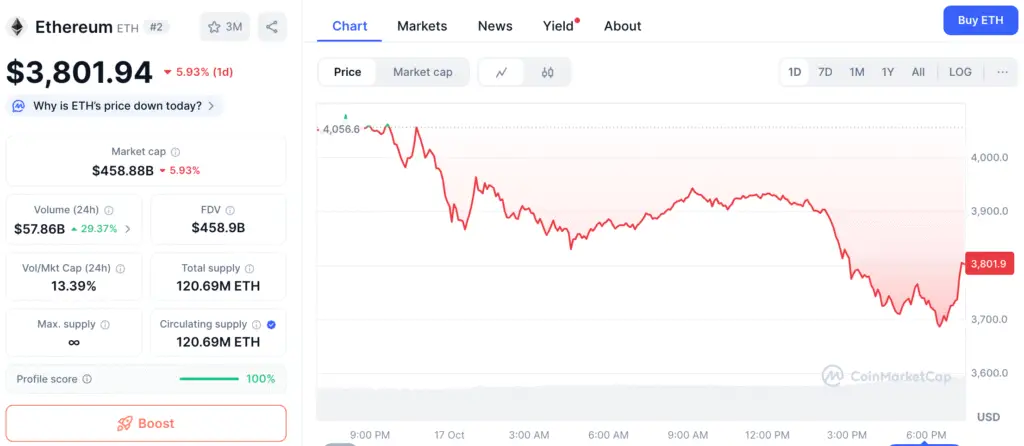Click the Boost button
This screenshot has height=446, width=1024.
146,423
